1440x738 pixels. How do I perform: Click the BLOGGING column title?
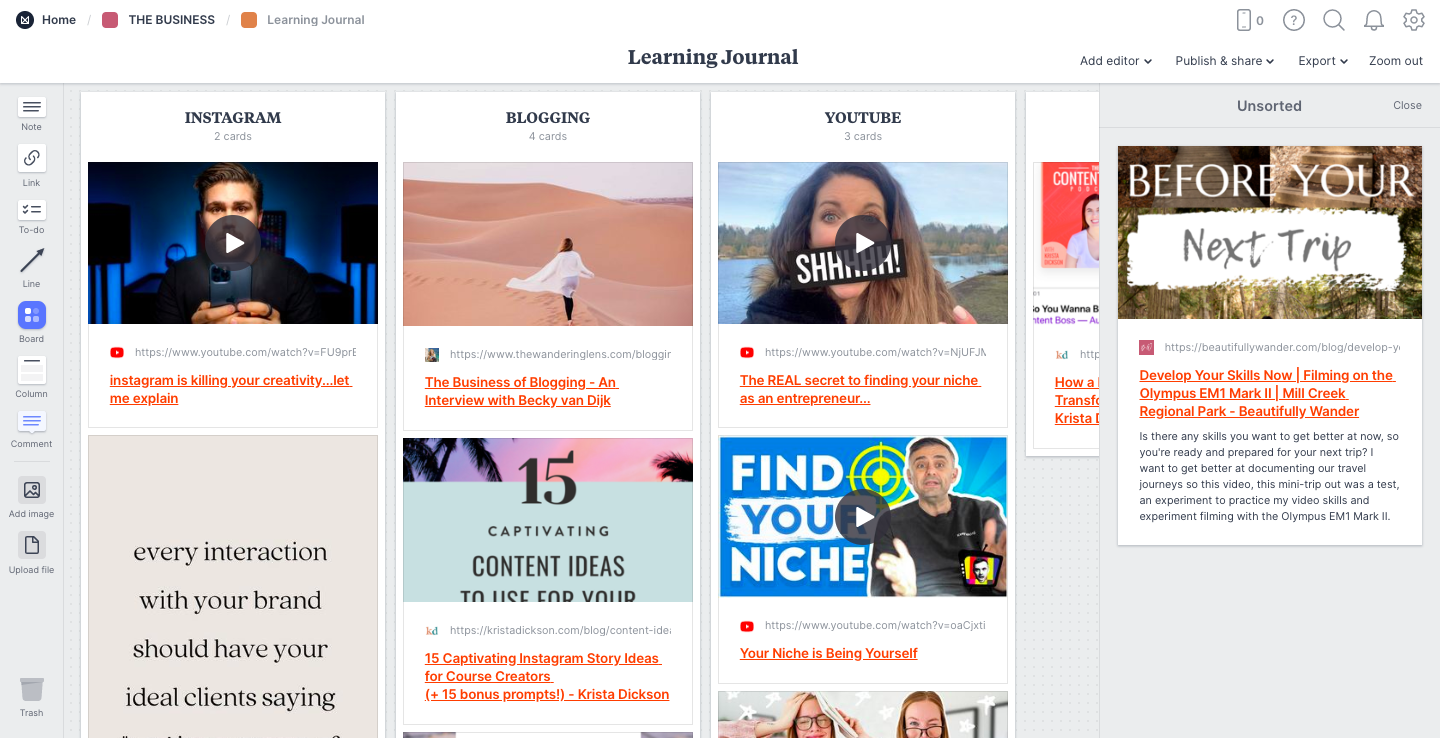(x=548, y=117)
